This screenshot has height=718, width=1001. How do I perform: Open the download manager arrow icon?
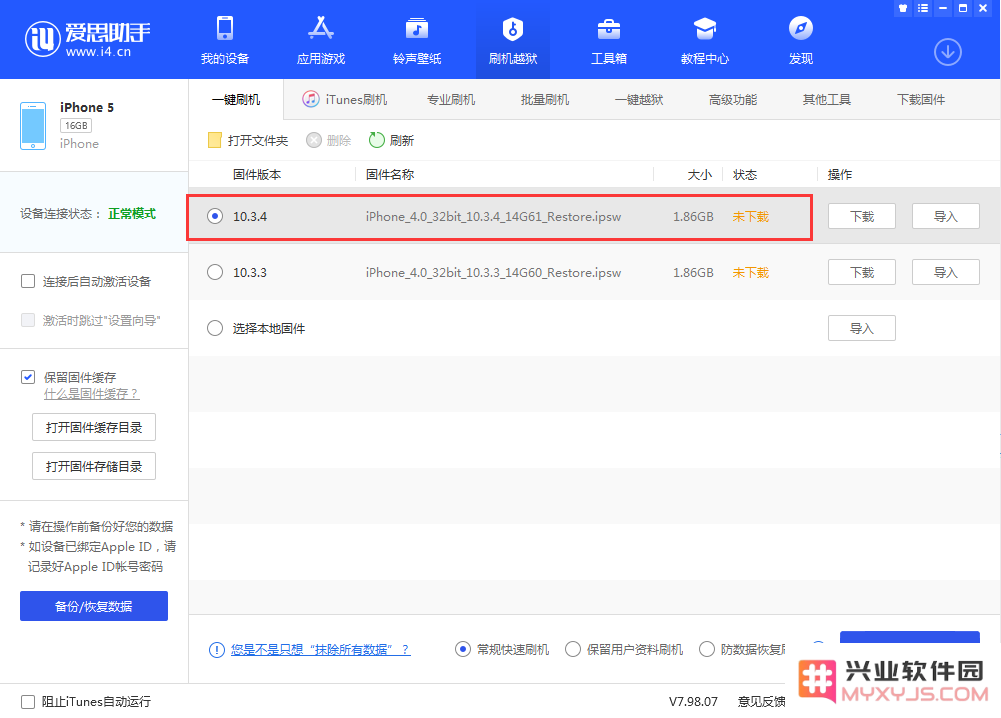pos(948,52)
